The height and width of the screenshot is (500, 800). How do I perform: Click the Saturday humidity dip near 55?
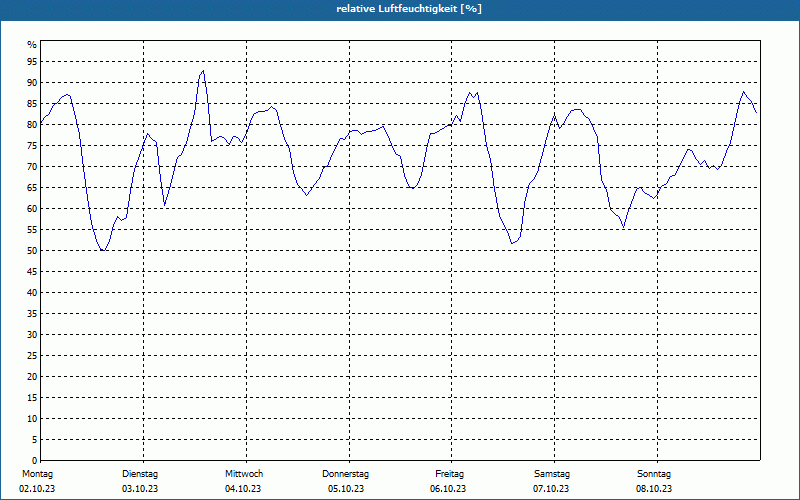coord(623,227)
